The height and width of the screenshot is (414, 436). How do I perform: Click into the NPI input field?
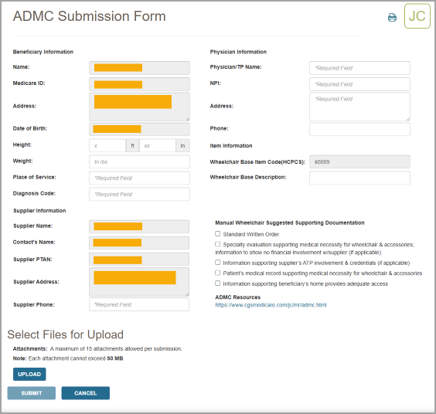tap(360, 84)
